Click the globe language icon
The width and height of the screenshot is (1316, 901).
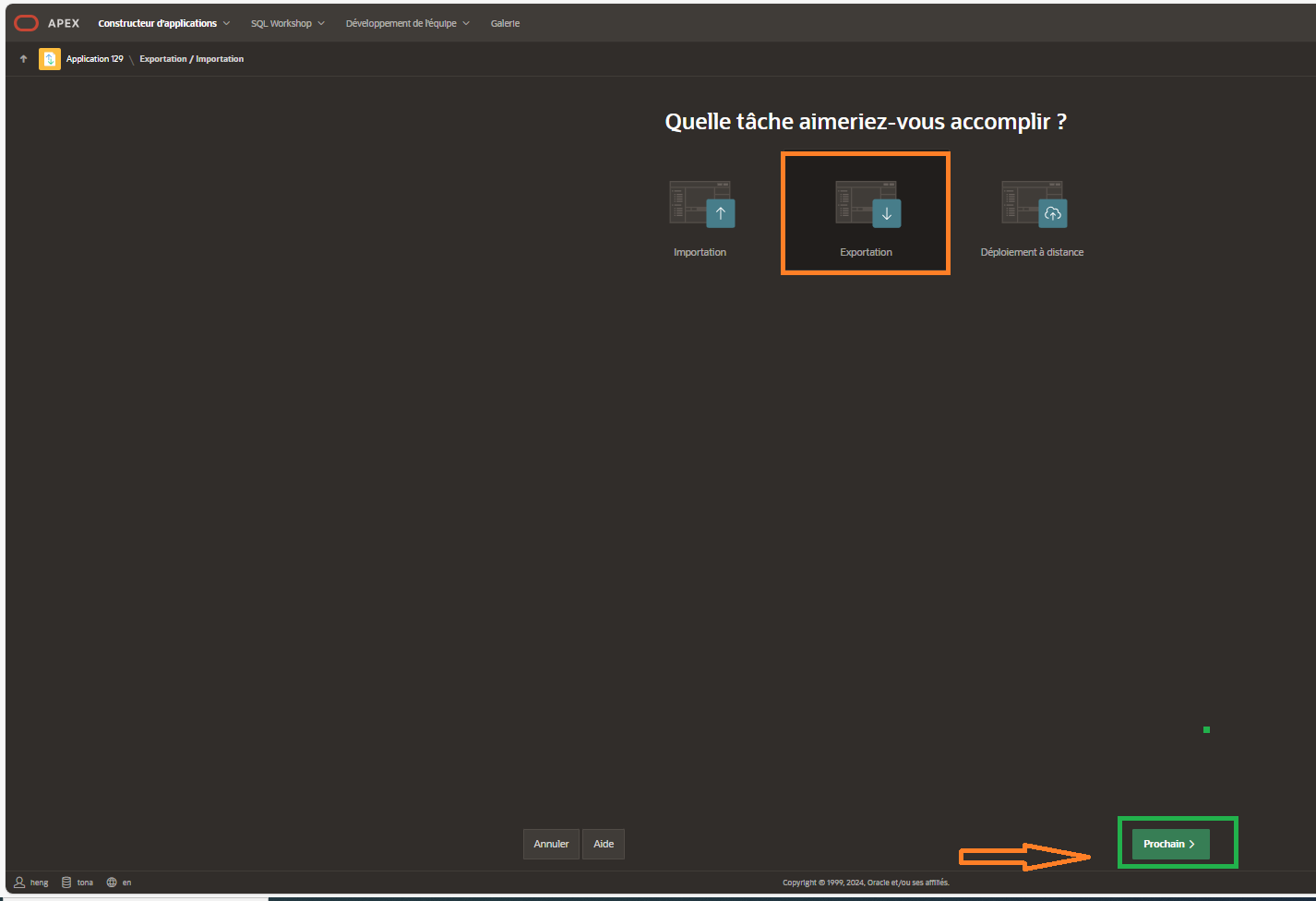tap(112, 883)
